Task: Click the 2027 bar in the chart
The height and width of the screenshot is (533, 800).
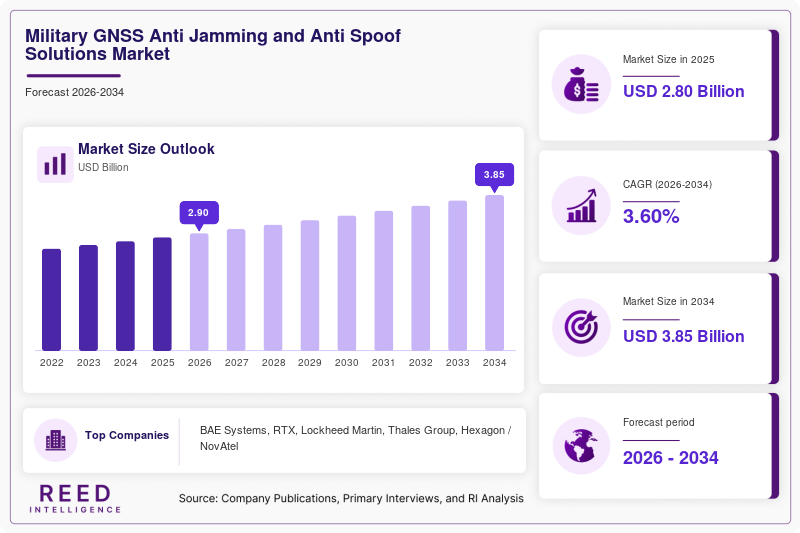Action: 236,290
